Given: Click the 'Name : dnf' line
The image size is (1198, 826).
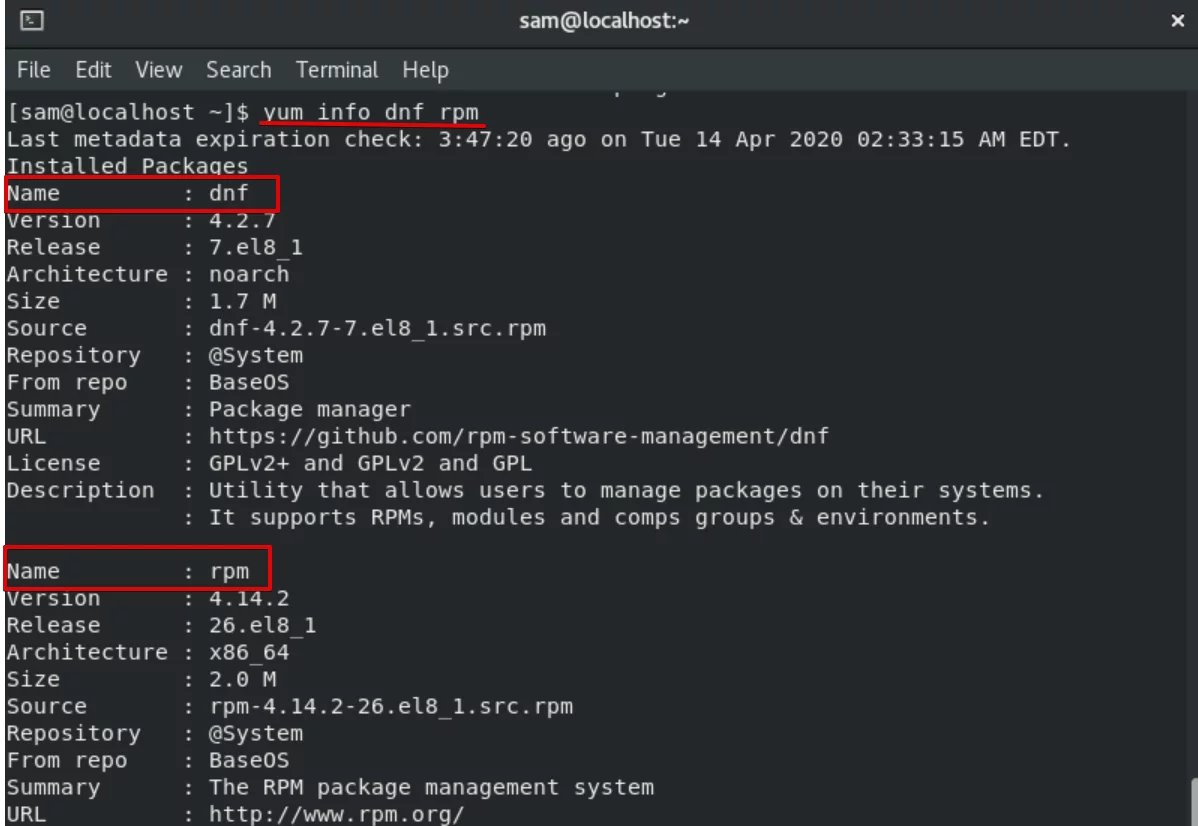Looking at the screenshot, I should 128,193.
